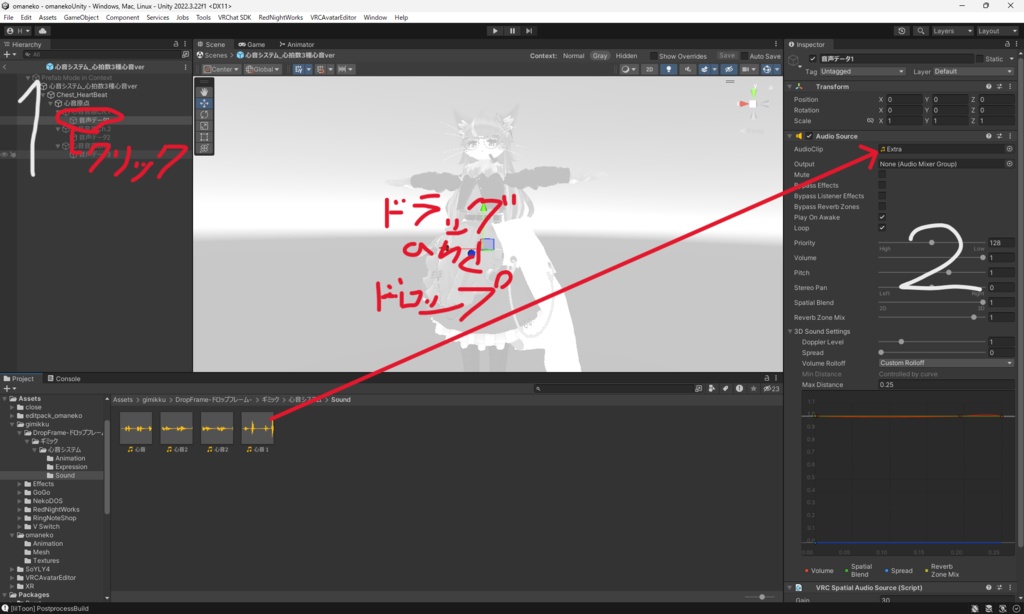This screenshot has width=1024, height=614.
Task: Select the Move tool in Scene toolbar
Action: coord(204,103)
